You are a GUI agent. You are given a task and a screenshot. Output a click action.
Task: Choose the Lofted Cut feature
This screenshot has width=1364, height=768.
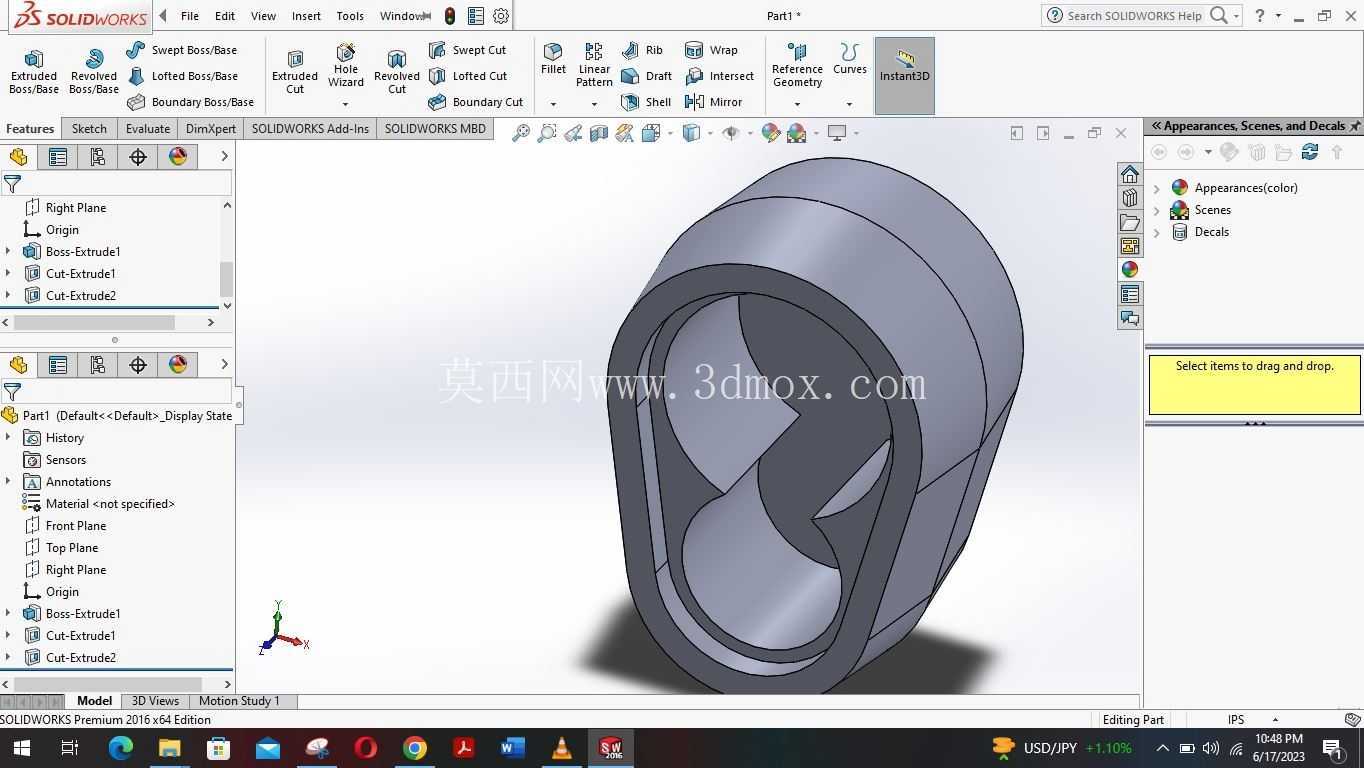pyautogui.click(x=467, y=76)
